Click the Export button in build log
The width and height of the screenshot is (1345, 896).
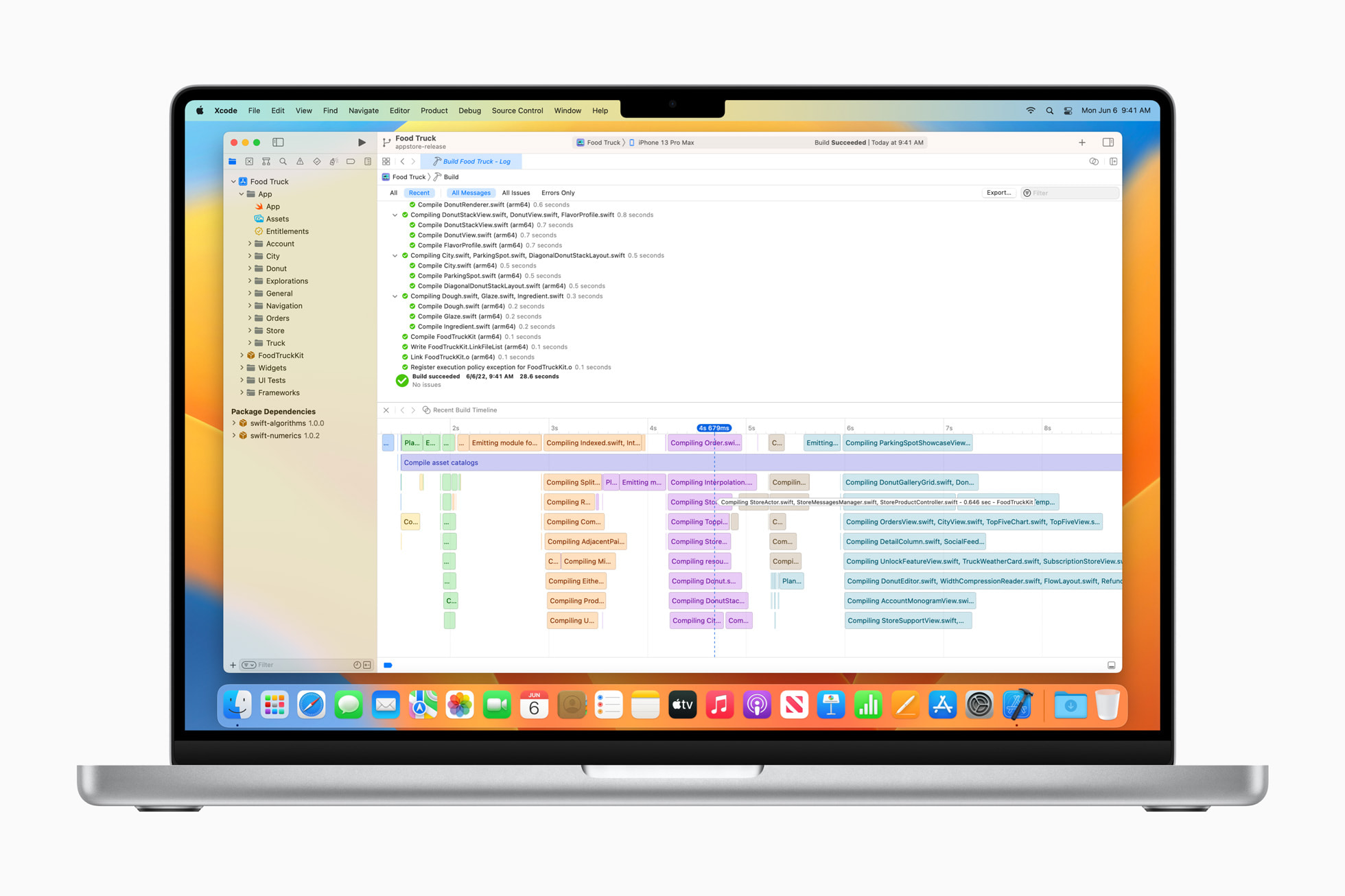click(x=997, y=192)
